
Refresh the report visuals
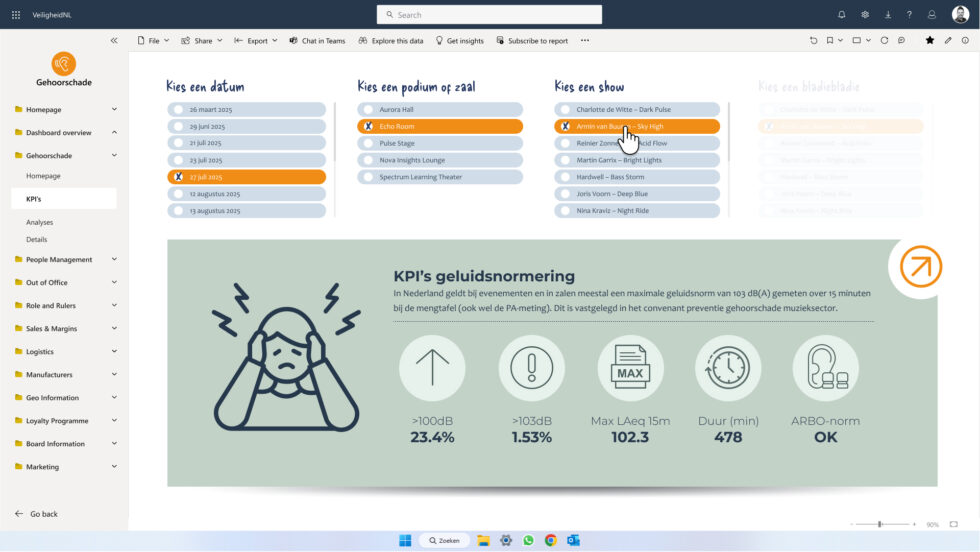click(x=884, y=41)
